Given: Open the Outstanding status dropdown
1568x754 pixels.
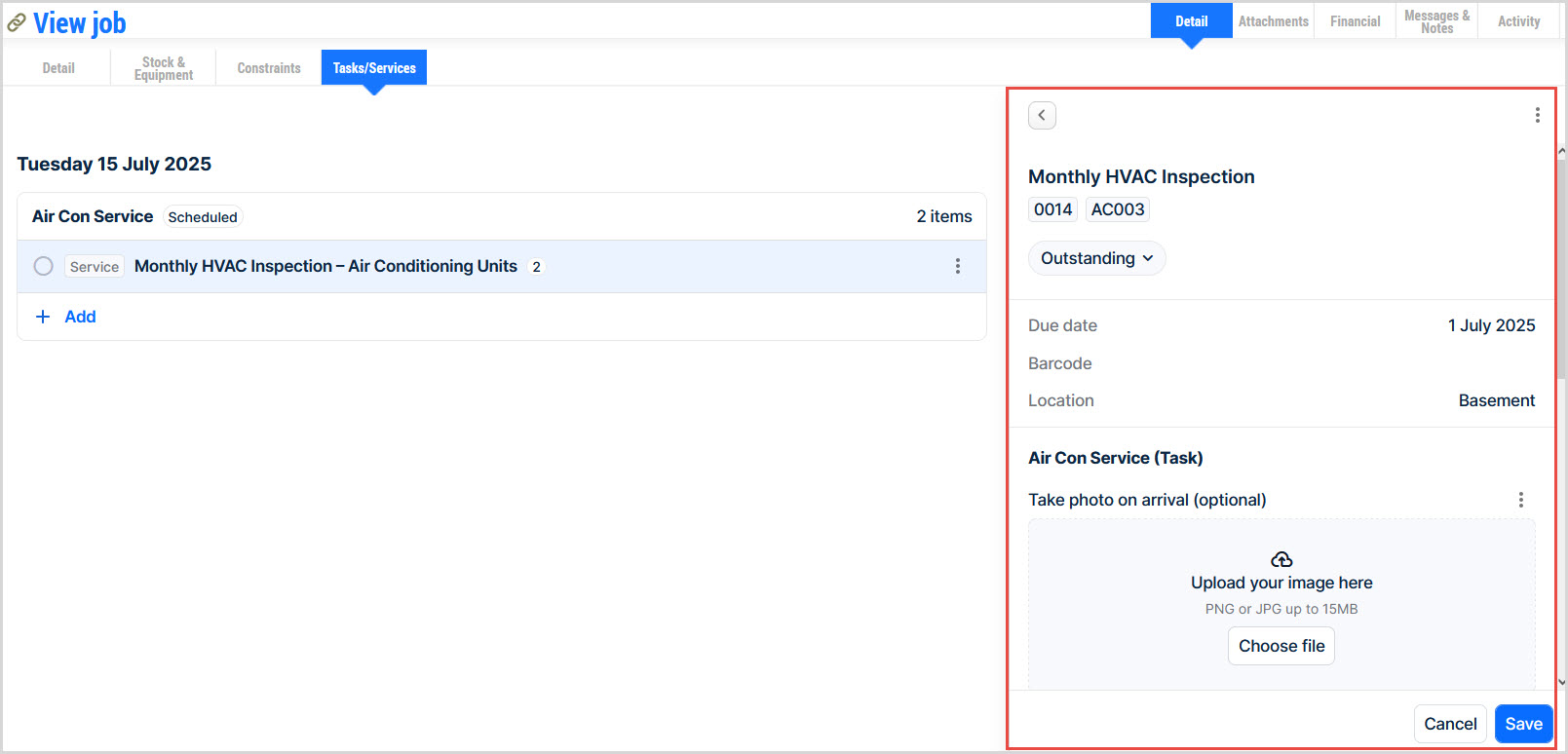Looking at the screenshot, I should pos(1097,258).
